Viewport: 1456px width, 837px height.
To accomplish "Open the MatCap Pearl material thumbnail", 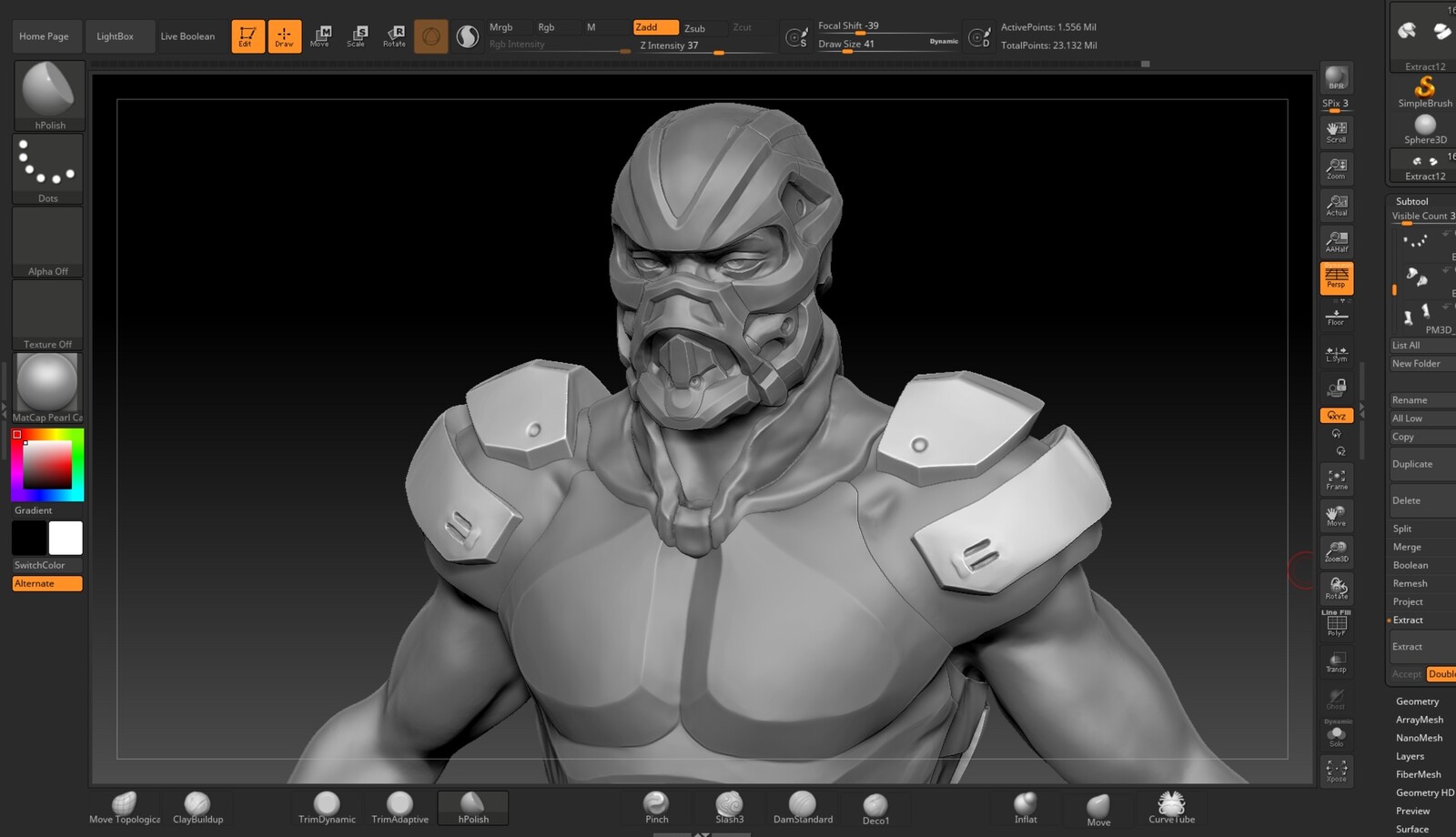I will click(x=47, y=384).
